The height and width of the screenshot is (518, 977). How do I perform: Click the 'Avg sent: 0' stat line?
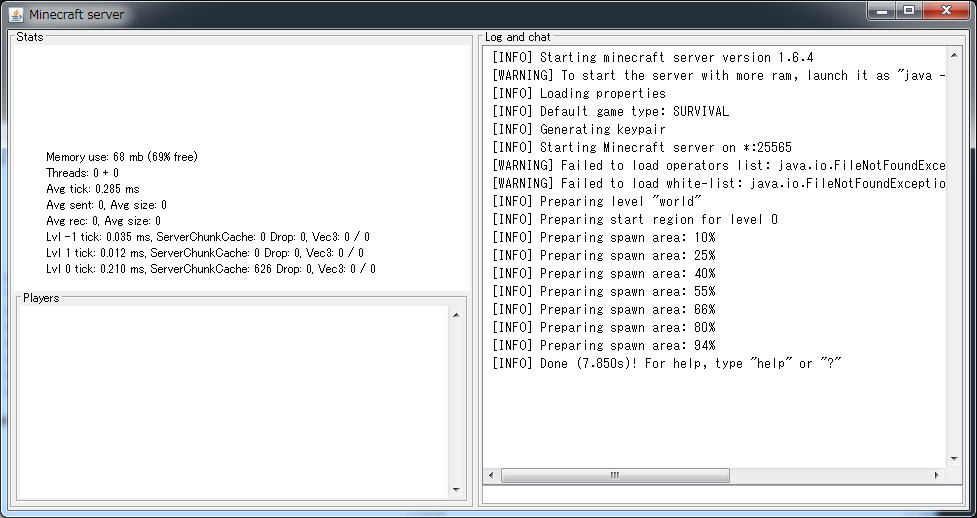tap(107, 205)
